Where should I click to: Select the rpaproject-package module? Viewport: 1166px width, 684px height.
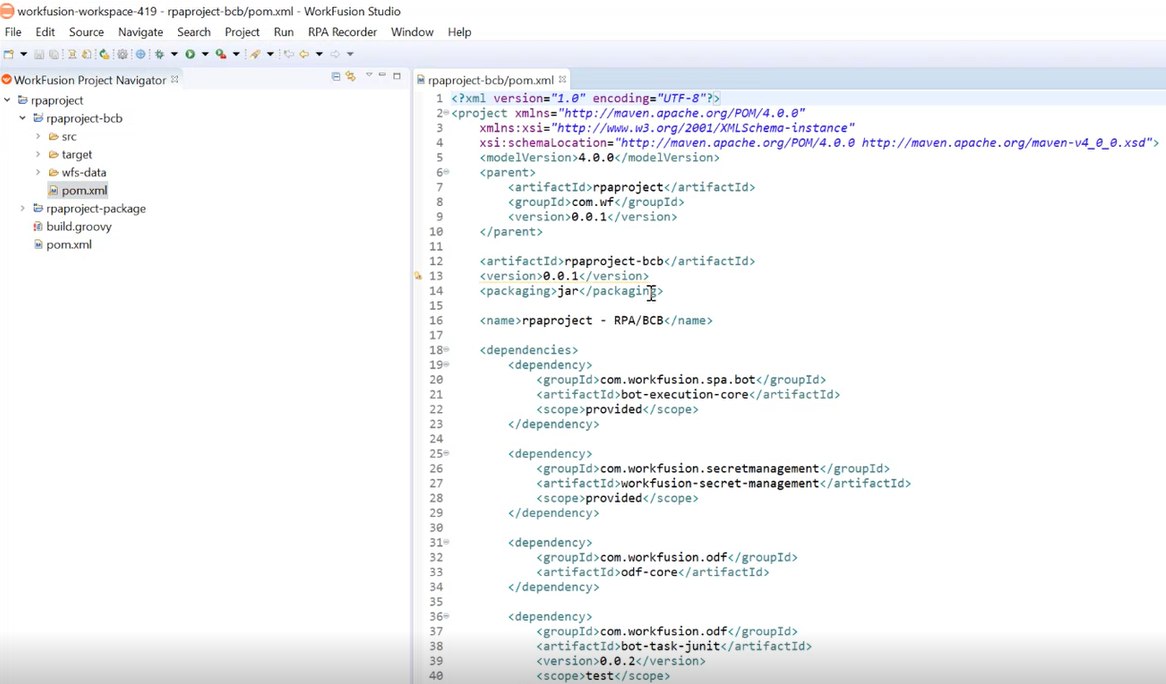[x=96, y=209]
